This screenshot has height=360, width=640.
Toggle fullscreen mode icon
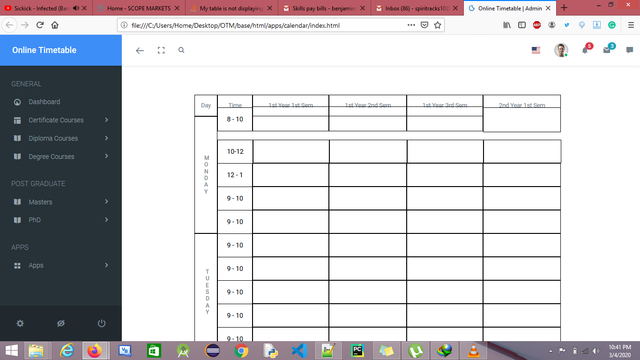coord(161,50)
